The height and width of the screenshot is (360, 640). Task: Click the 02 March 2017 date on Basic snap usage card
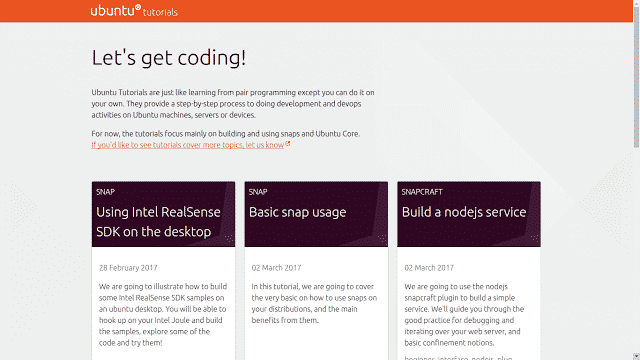pyautogui.click(x=276, y=268)
